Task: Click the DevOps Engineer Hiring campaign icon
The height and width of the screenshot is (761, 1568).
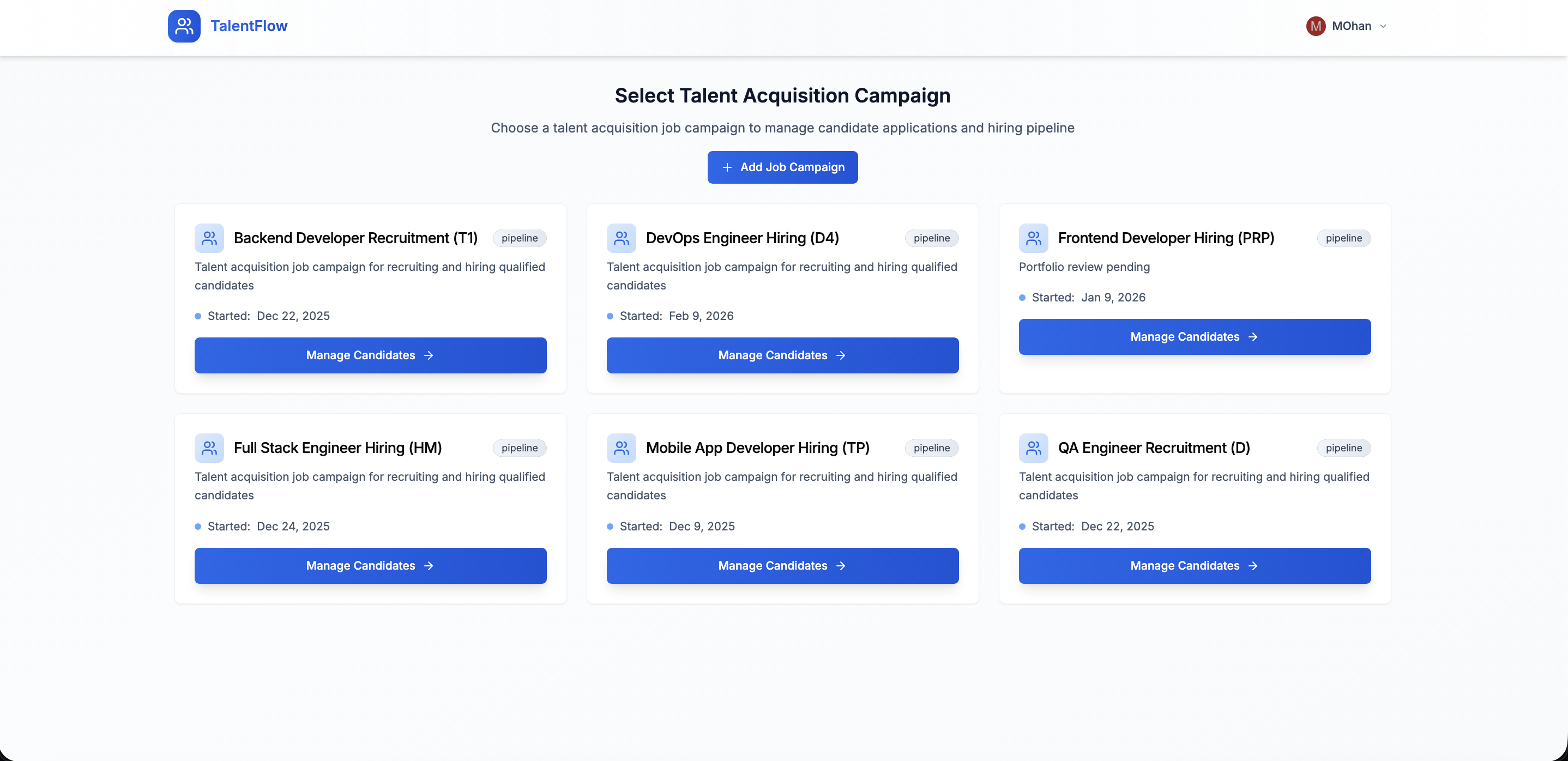Action: [621, 238]
